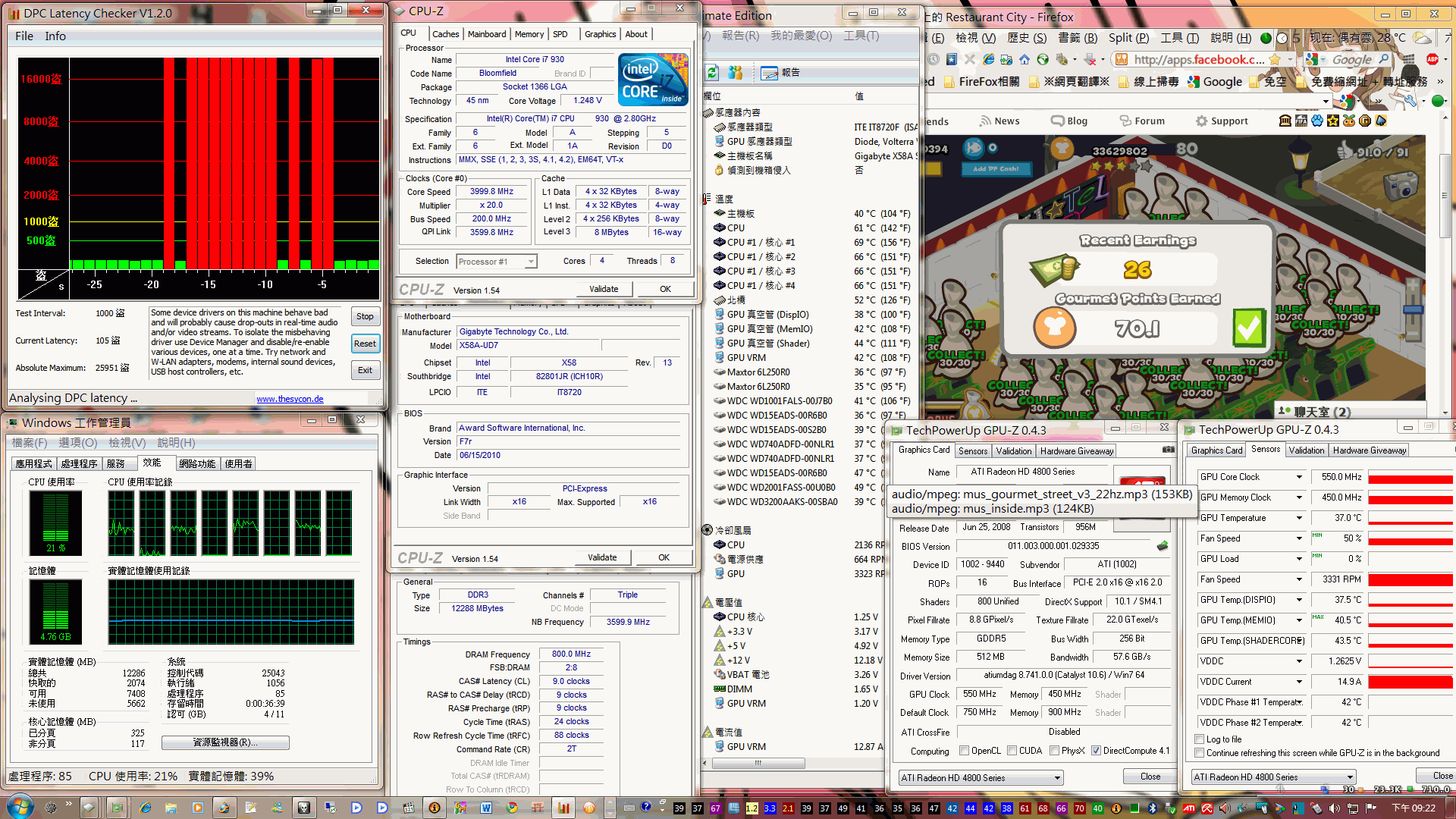Open the ATI Radeon HD 4800 Series device dropdown
Image resolution: width=1456 pixels, height=819 pixels.
tap(1057, 778)
